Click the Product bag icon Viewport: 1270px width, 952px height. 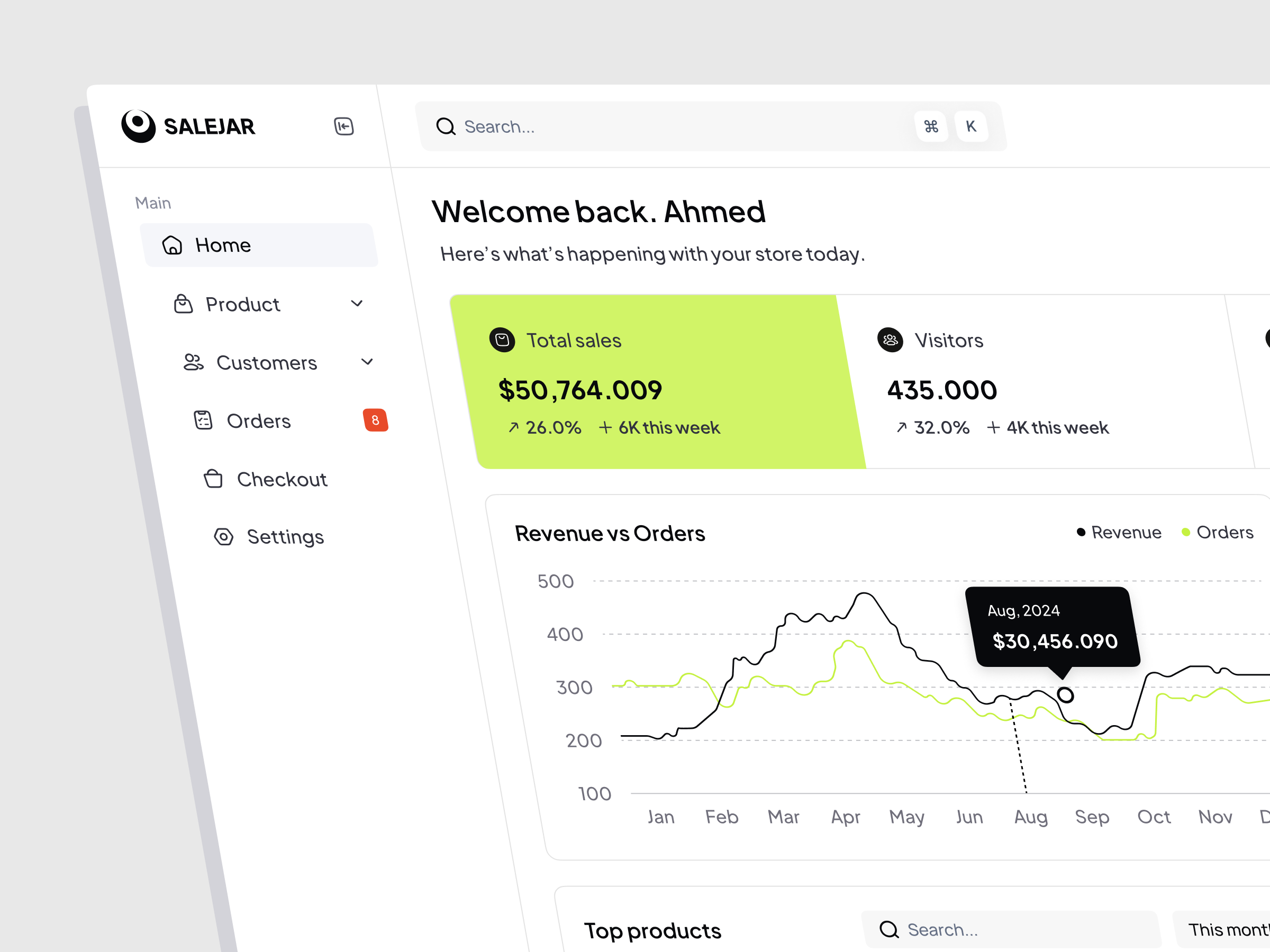[183, 304]
